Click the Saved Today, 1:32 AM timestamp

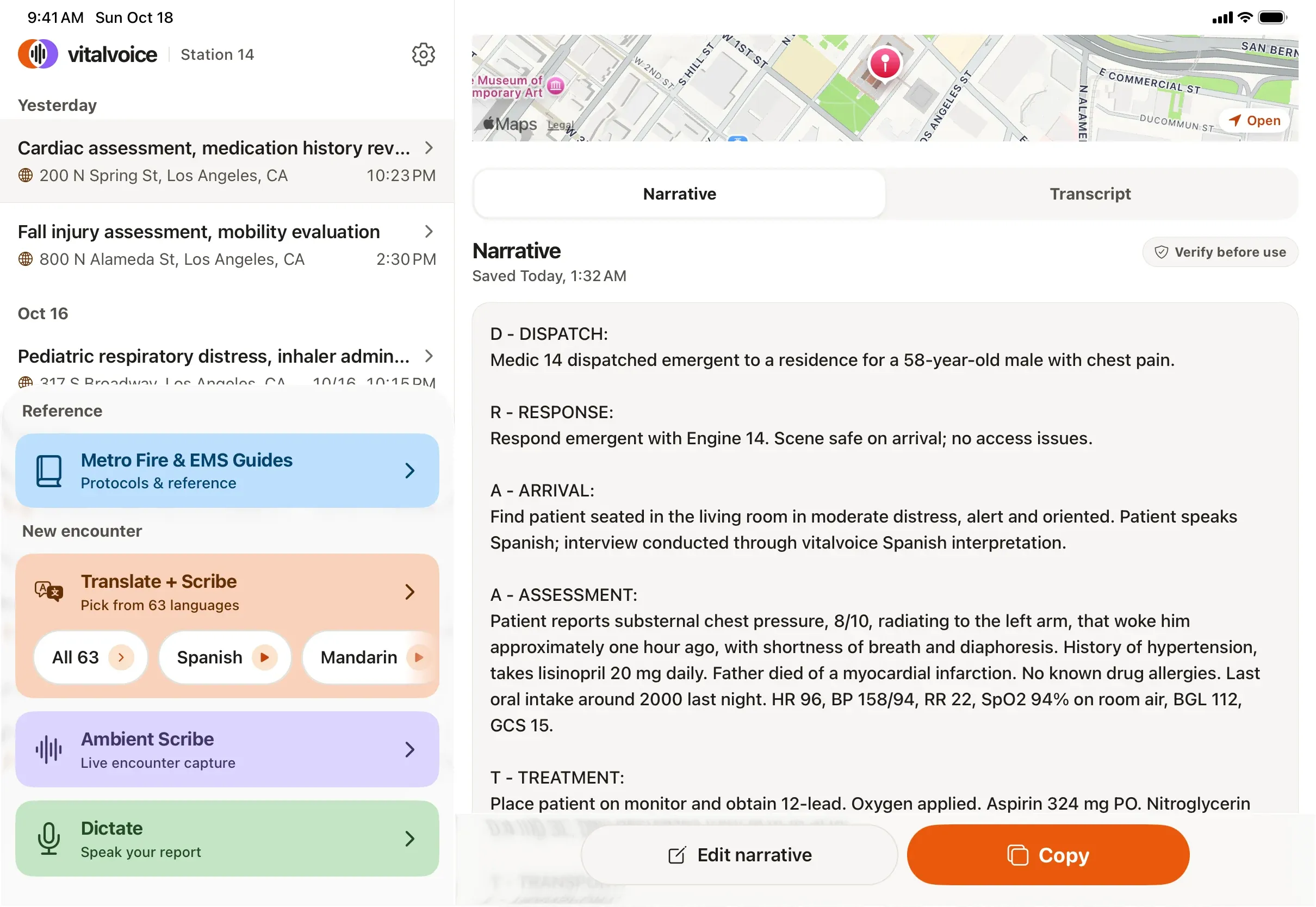click(x=549, y=276)
